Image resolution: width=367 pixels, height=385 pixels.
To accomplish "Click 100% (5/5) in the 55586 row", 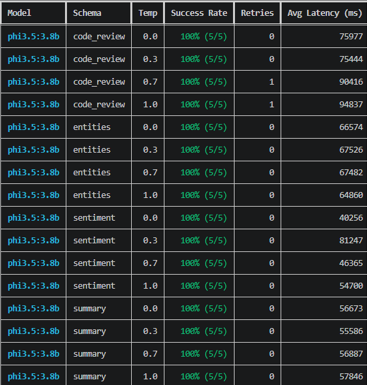I will [x=204, y=331].
